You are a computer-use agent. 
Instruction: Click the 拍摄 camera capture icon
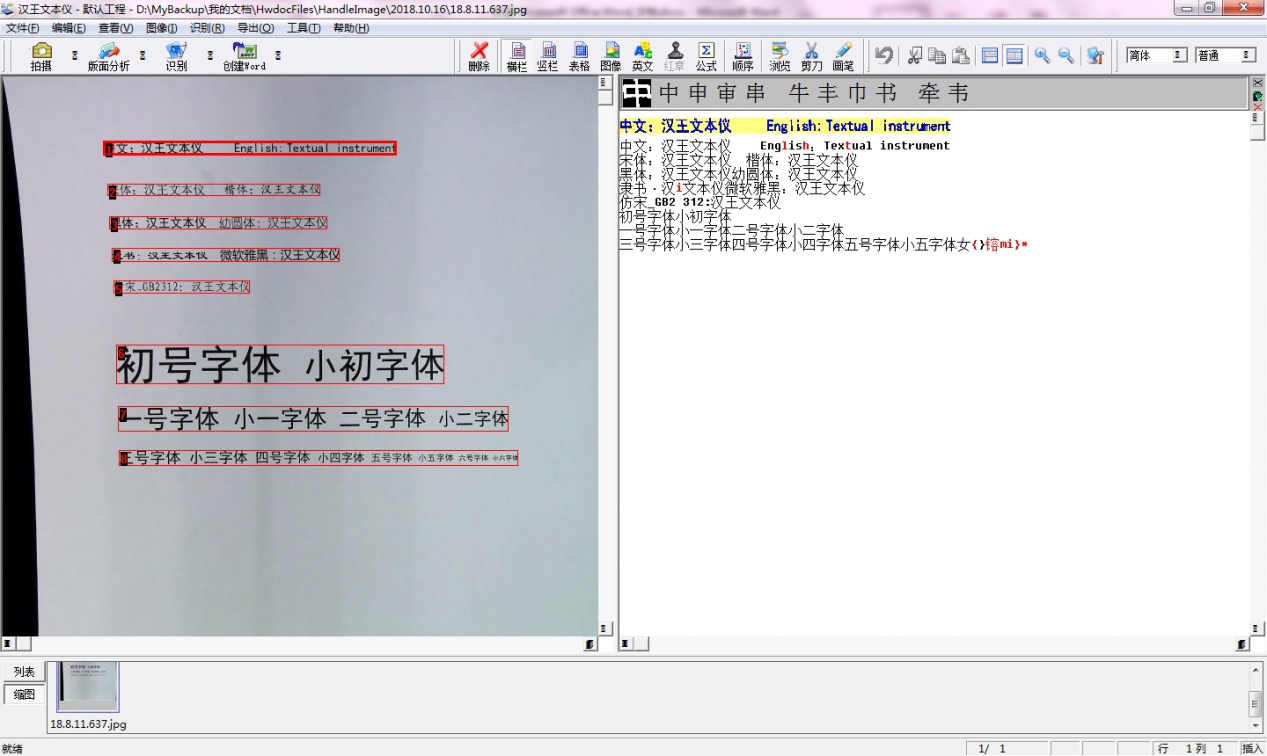(x=41, y=56)
